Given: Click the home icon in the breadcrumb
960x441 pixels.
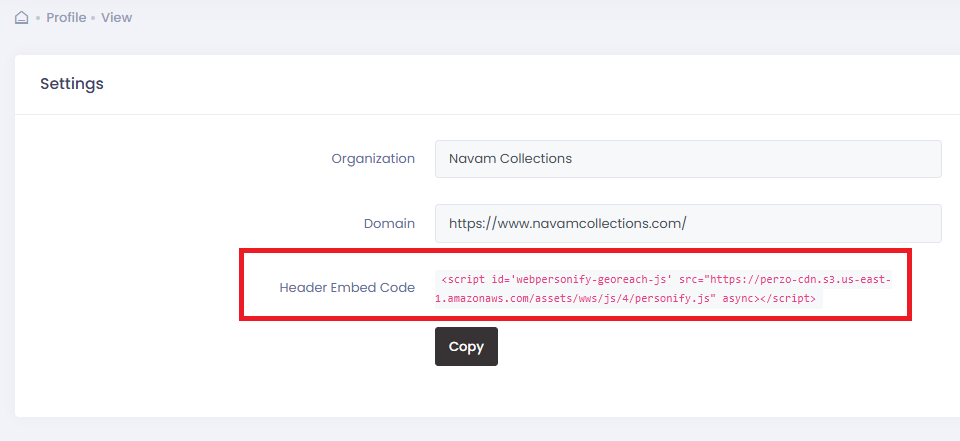Looking at the screenshot, I should (x=21, y=18).
